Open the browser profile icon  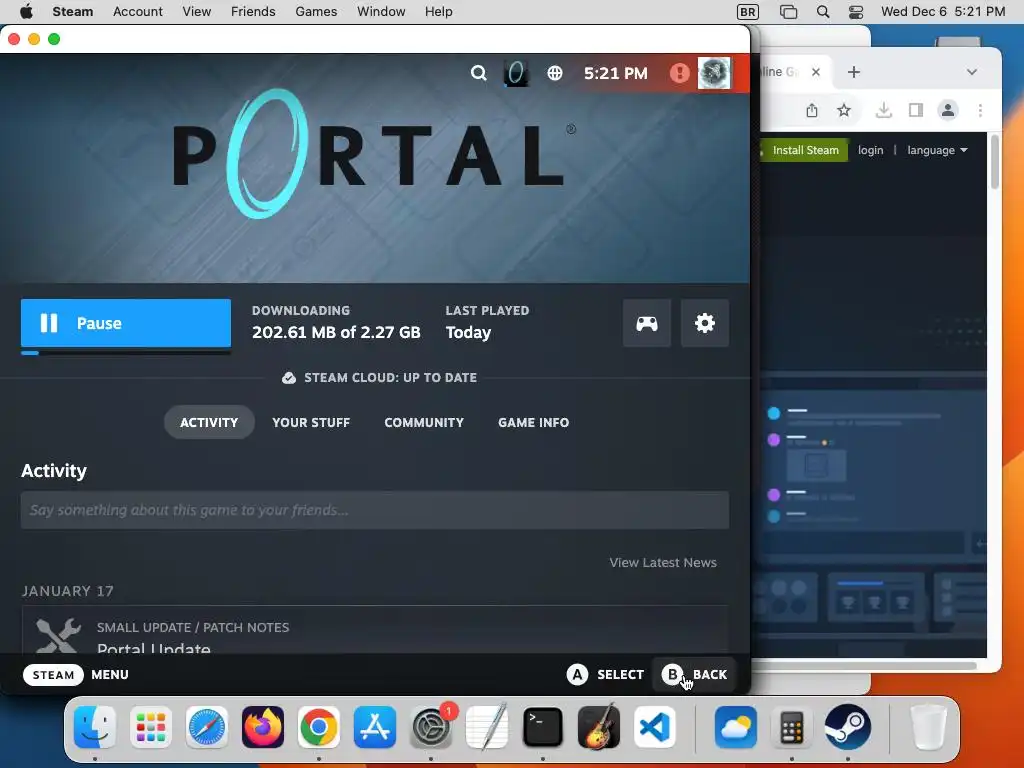[948, 110]
